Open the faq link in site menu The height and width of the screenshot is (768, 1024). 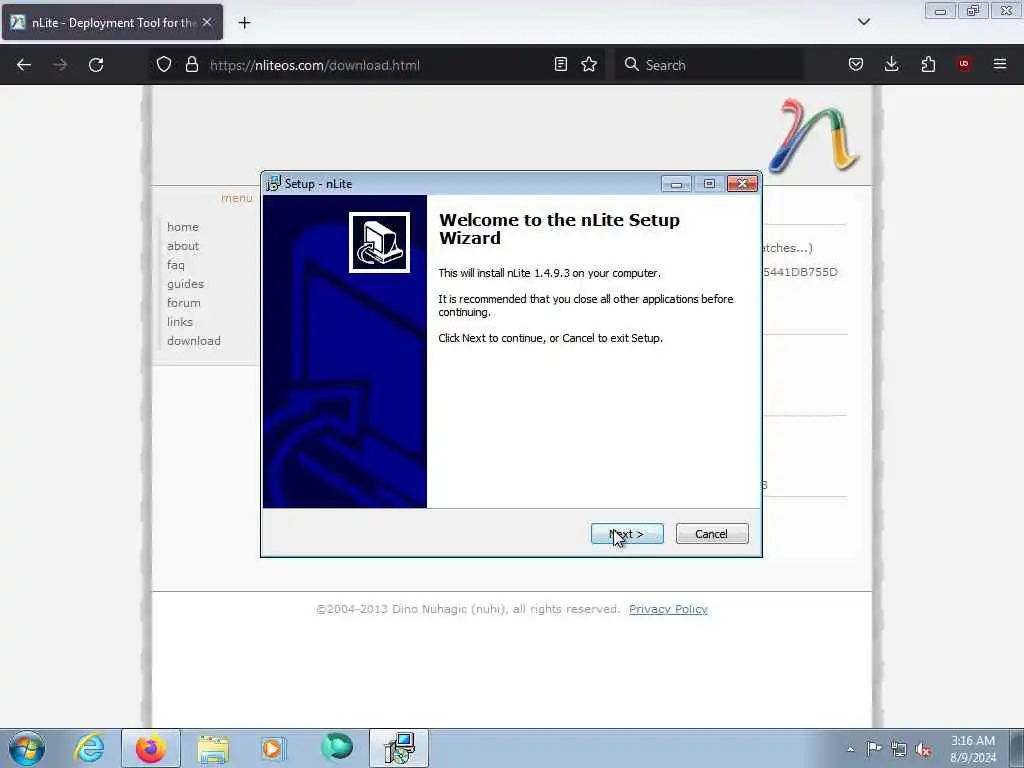[176, 264]
